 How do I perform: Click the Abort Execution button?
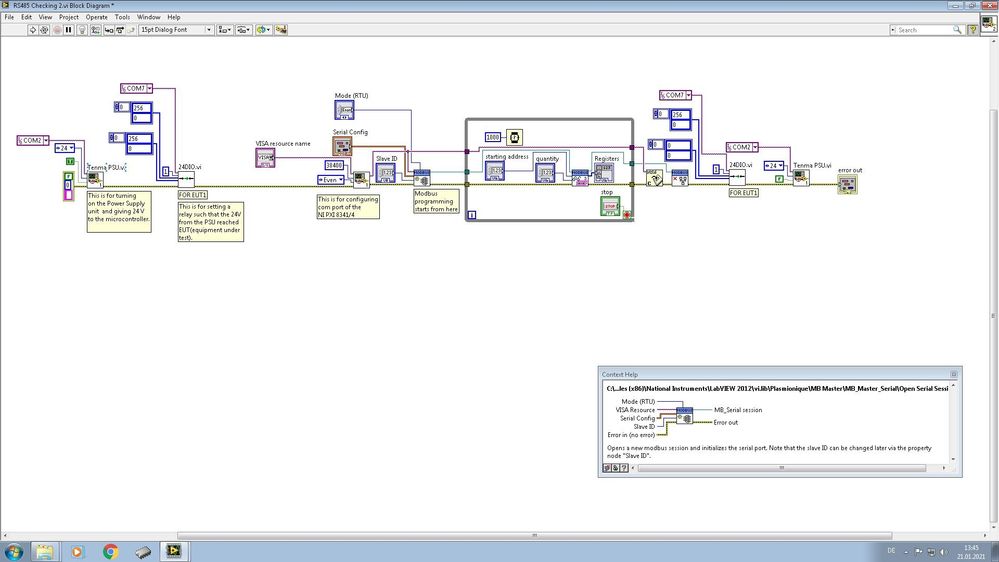pos(57,30)
